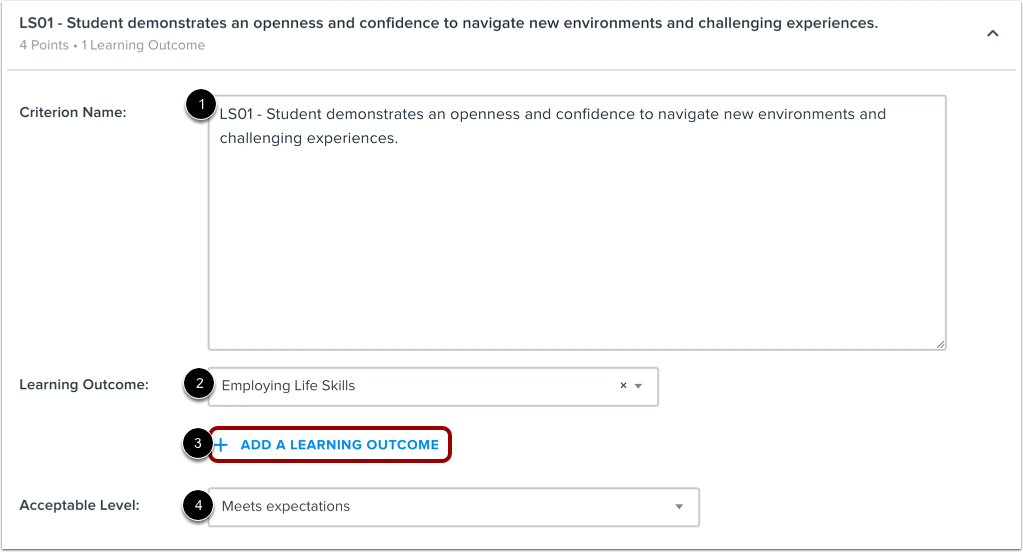
Task: Click the Acceptable Level label
Action: (80, 505)
